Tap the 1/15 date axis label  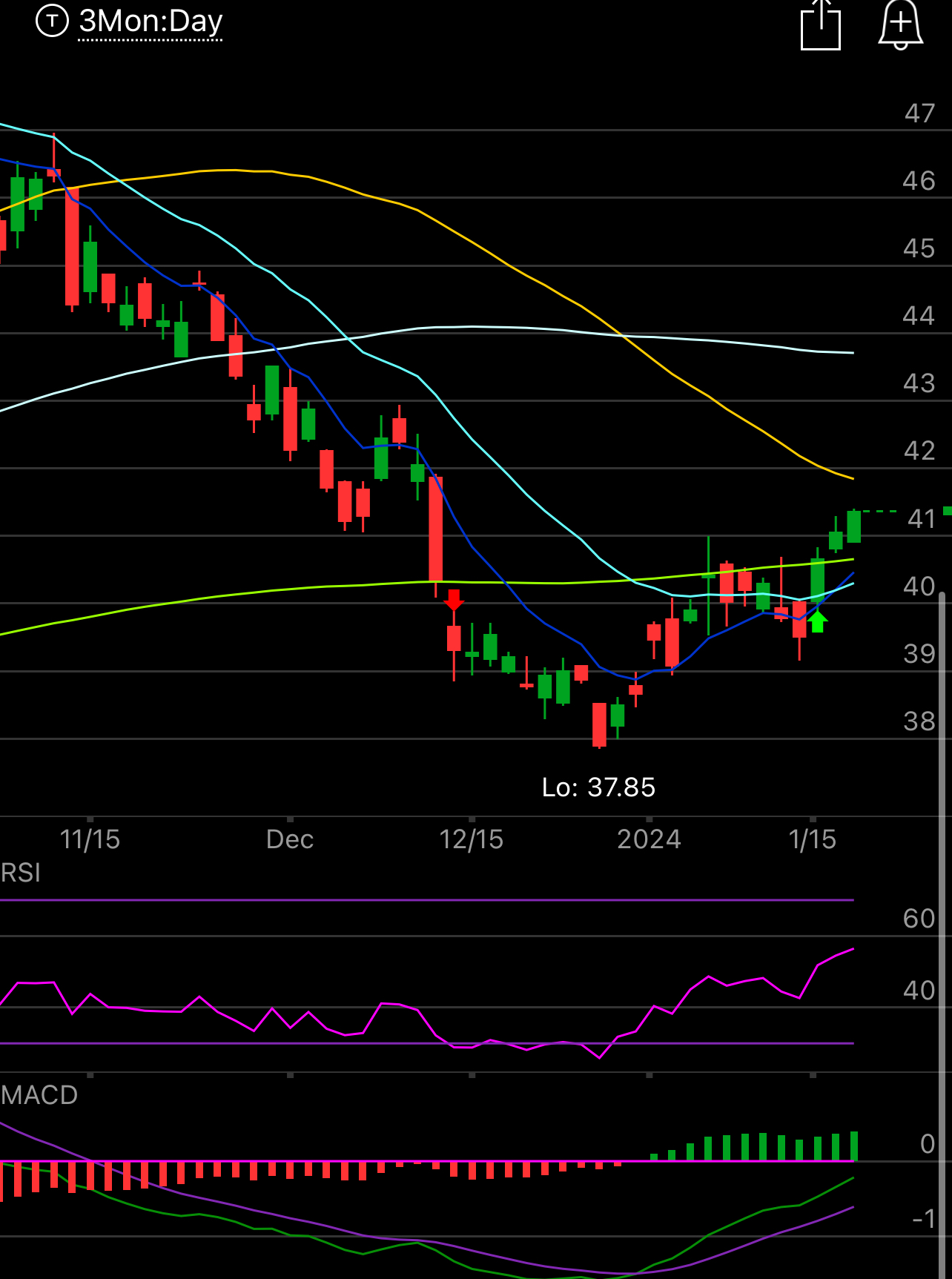pos(813,839)
